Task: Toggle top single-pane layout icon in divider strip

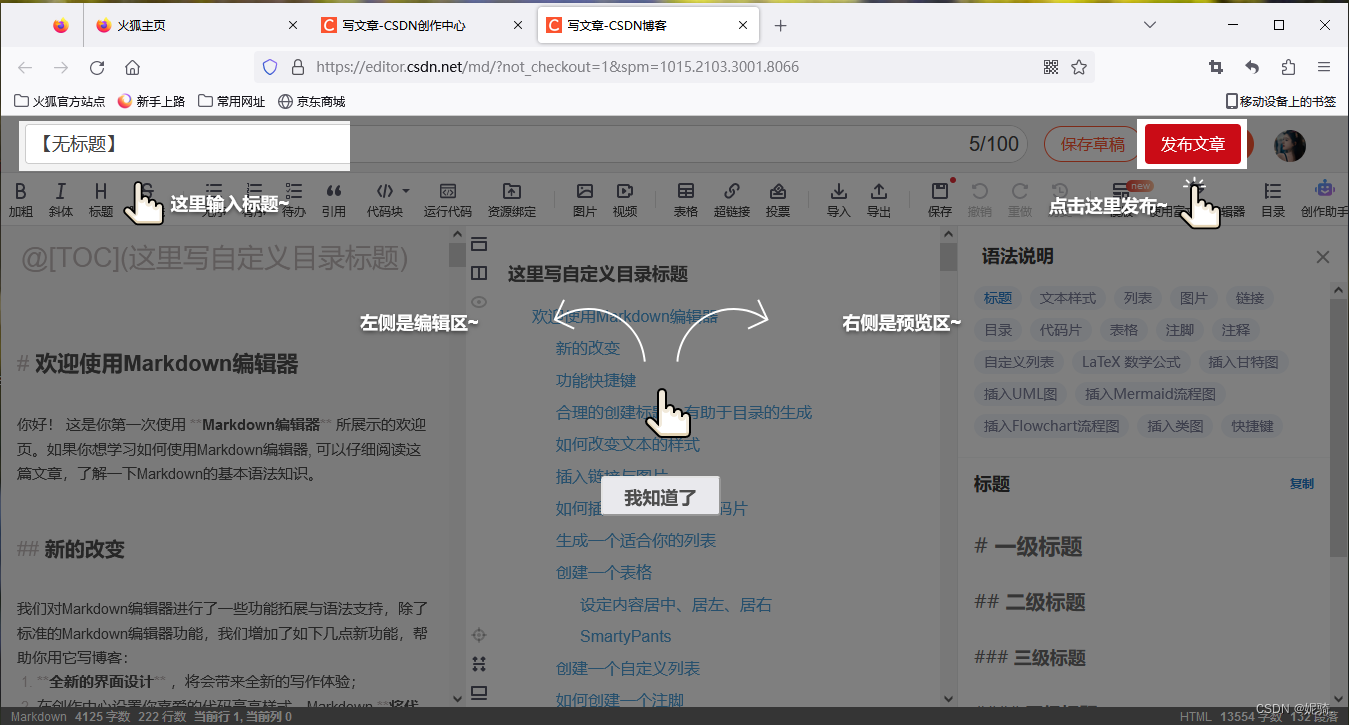Action: tap(479, 243)
